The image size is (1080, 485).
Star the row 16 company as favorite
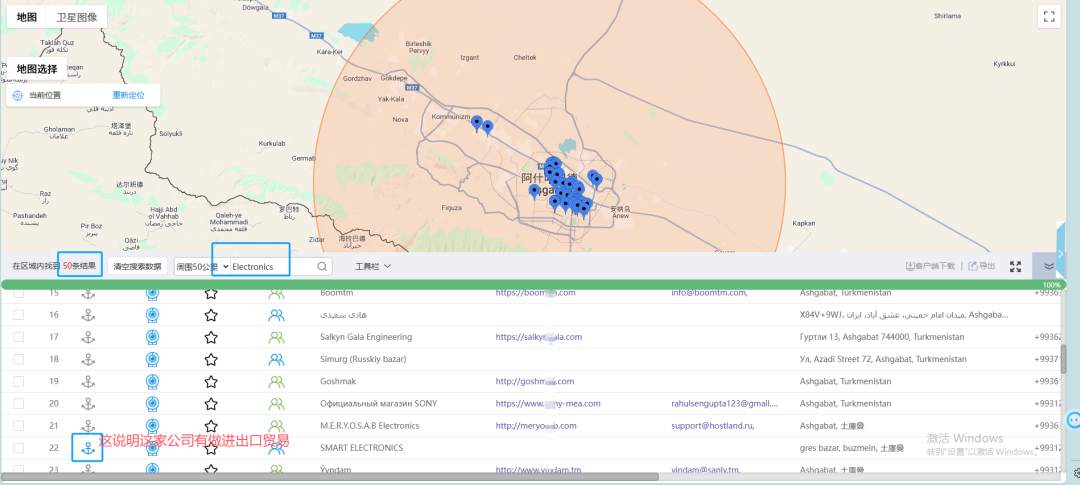pos(211,316)
